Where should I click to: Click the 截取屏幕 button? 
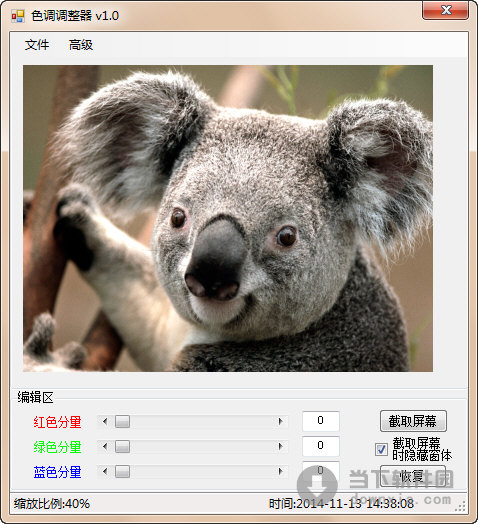pos(413,421)
